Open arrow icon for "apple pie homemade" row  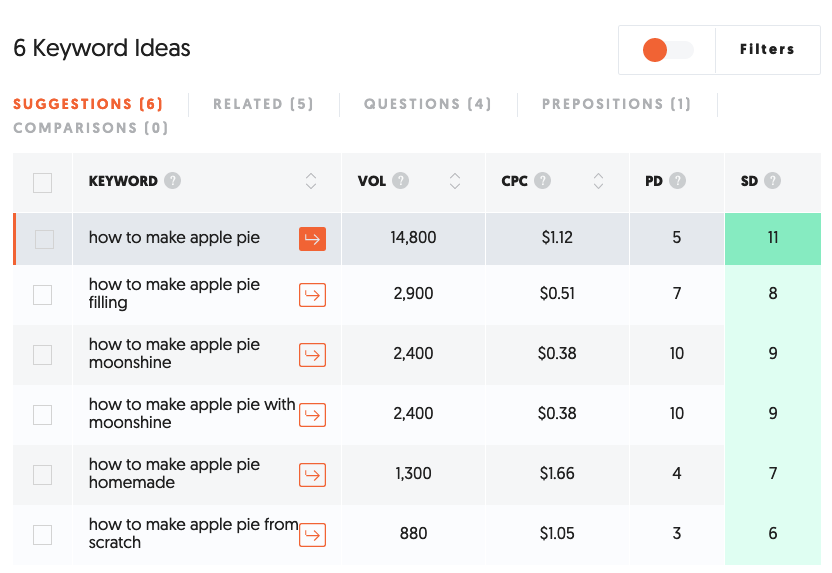(x=312, y=475)
